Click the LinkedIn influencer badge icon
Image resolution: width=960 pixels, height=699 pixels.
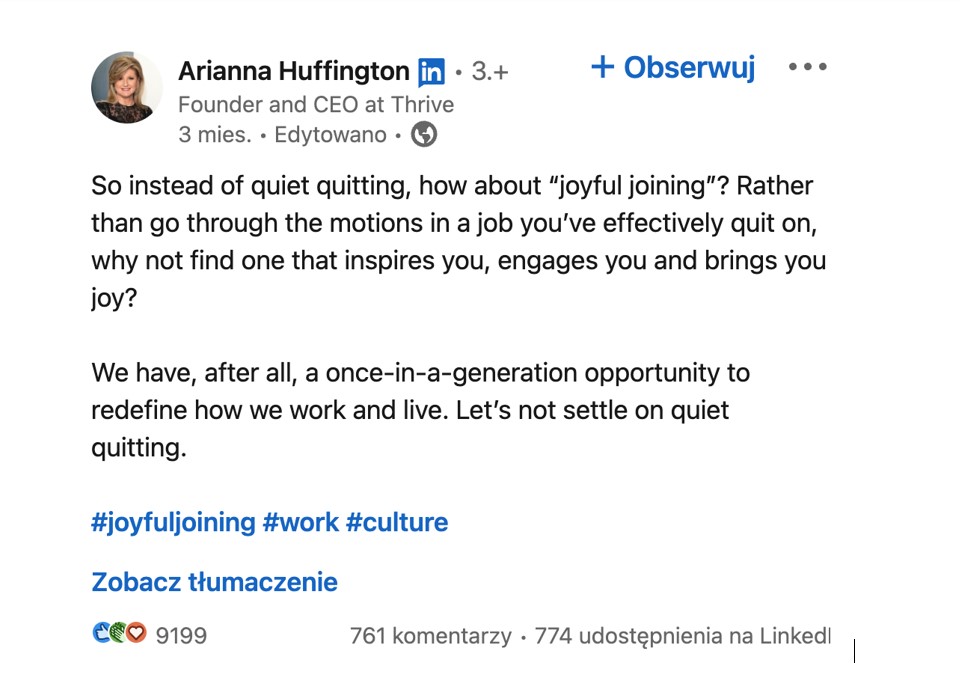(x=431, y=72)
